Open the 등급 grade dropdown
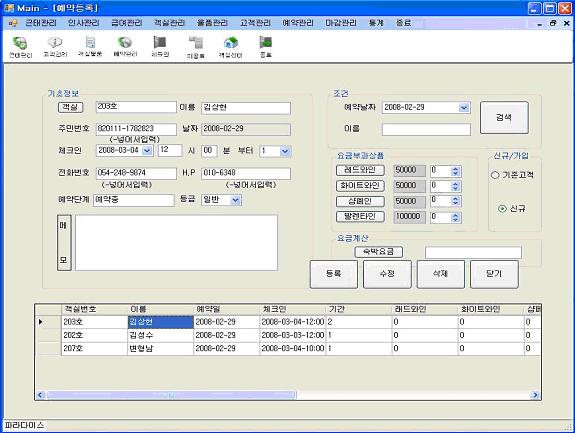Viewport: 575px width, 433px height. pos(235,200)
